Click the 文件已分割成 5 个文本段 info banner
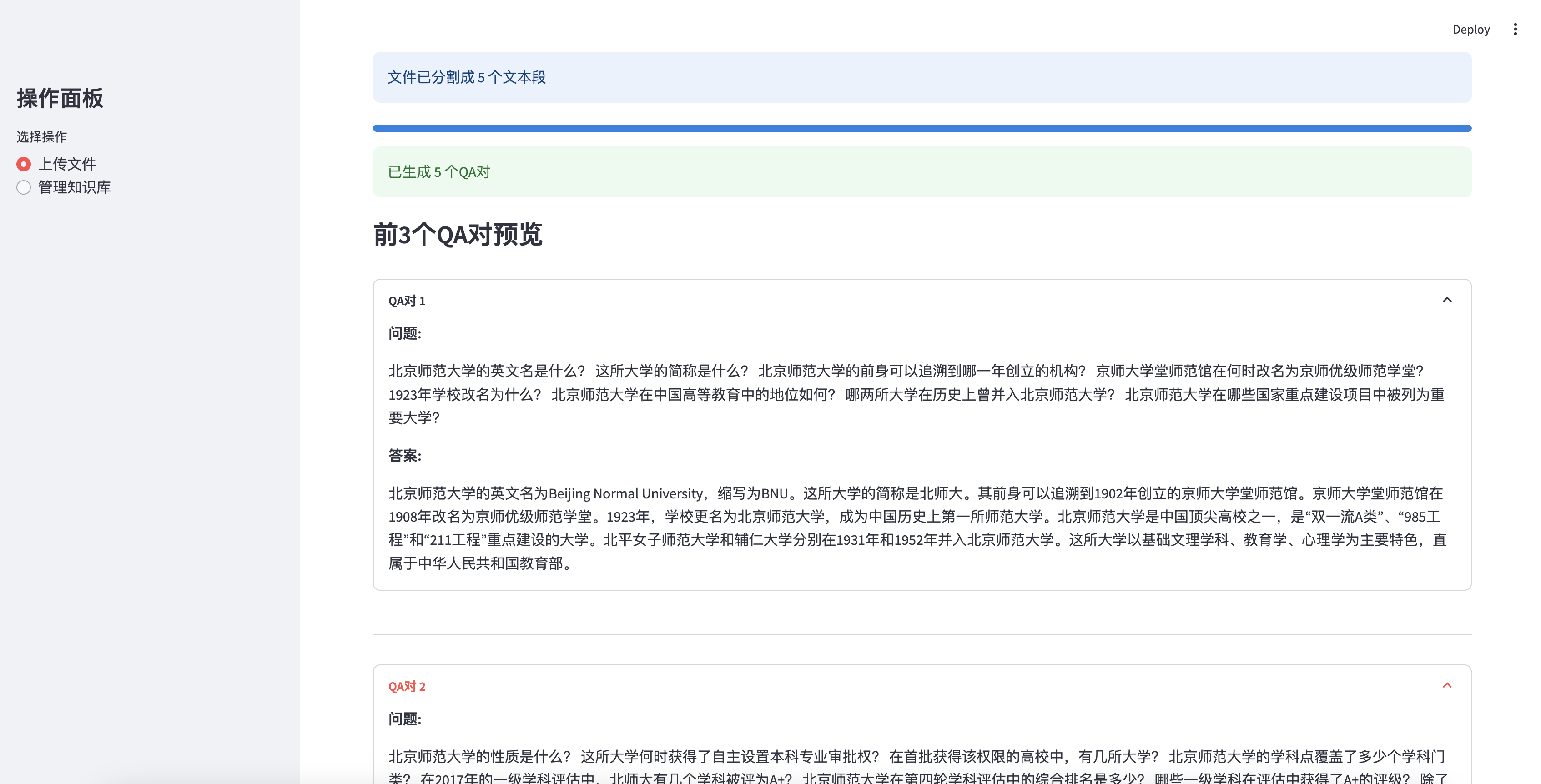 (x=467, y=77)
